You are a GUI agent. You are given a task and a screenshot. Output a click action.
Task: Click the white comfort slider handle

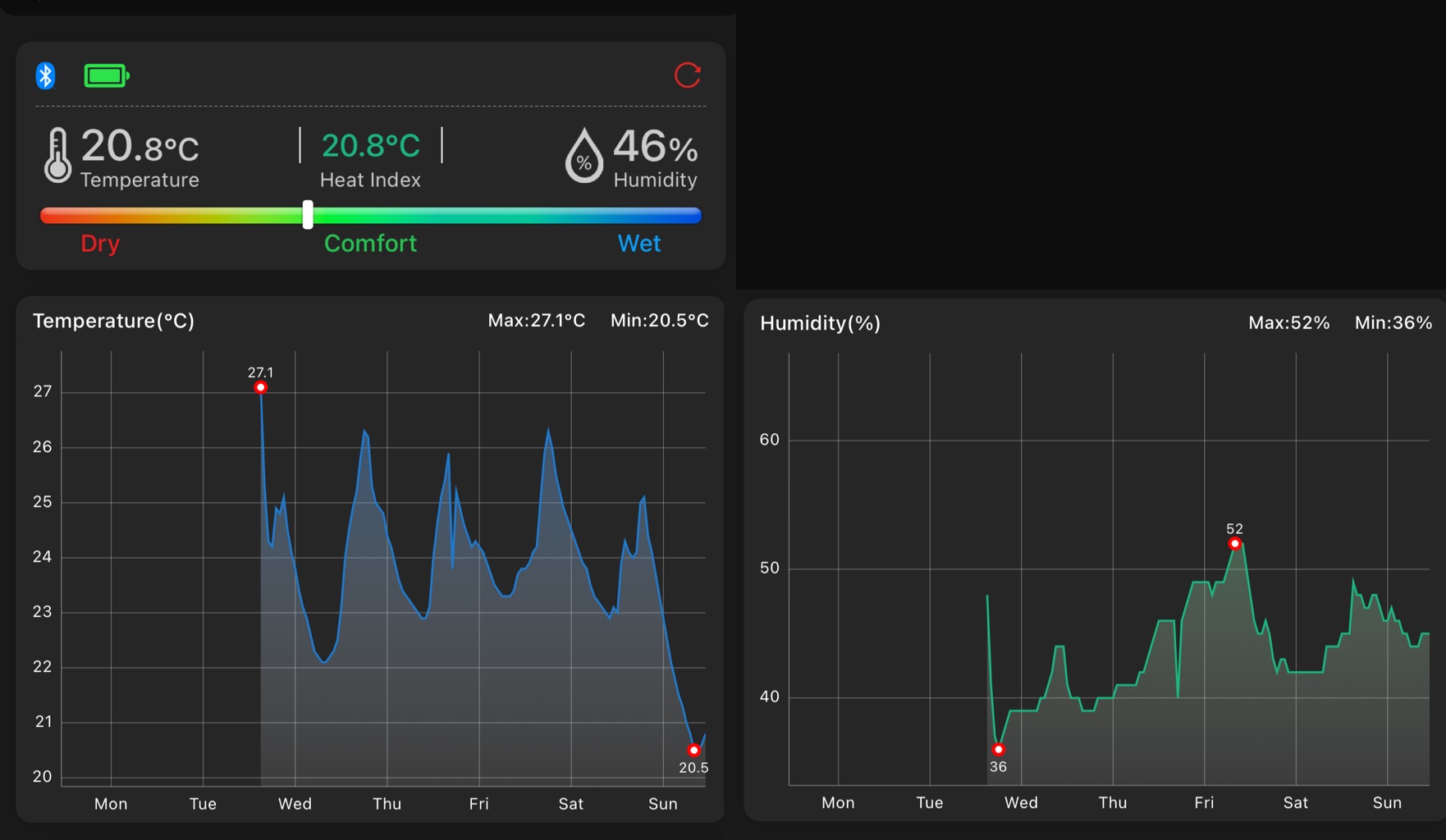point(308,215)
